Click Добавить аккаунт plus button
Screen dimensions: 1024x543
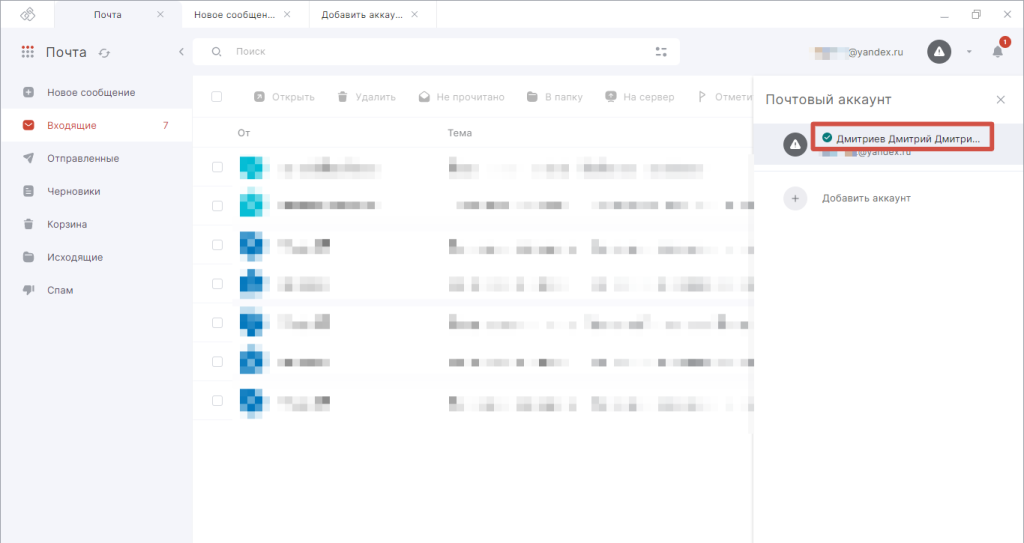[795, 198]
